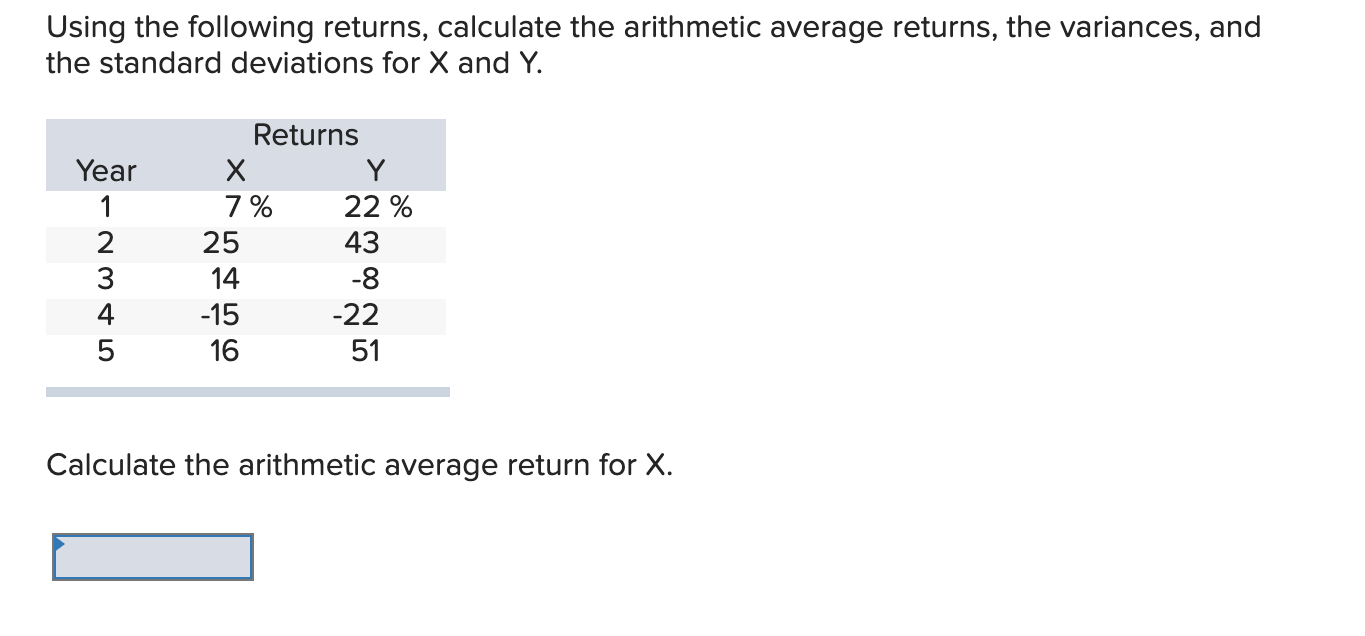
Task: Select the 14 return in Year 3
Action: click(x=225, y=279)
